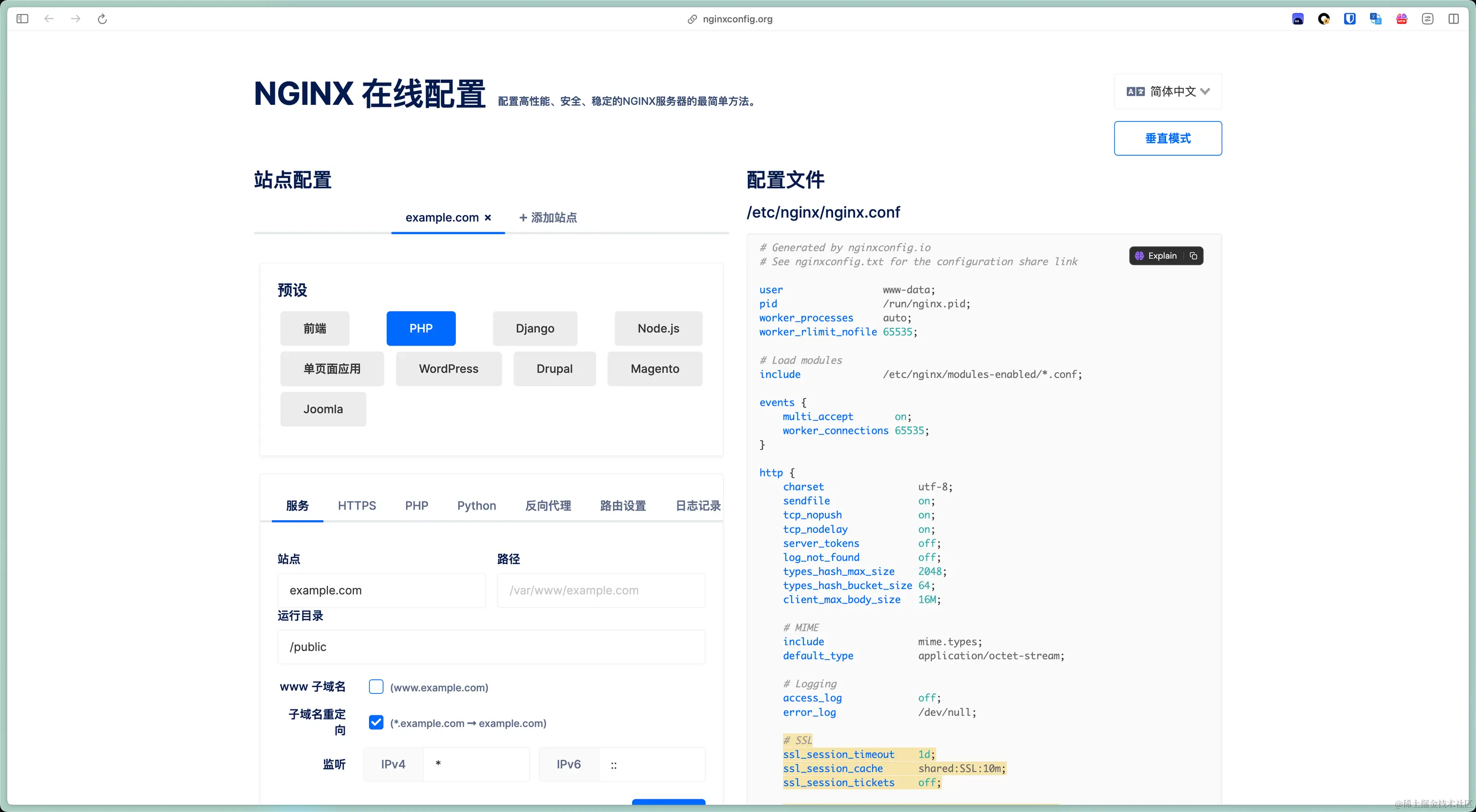Uncheck the 子域名重定向 checkbox

[376, 722]
